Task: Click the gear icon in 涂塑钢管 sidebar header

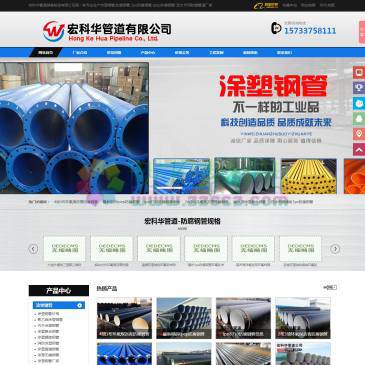Action: click(80, 305)
